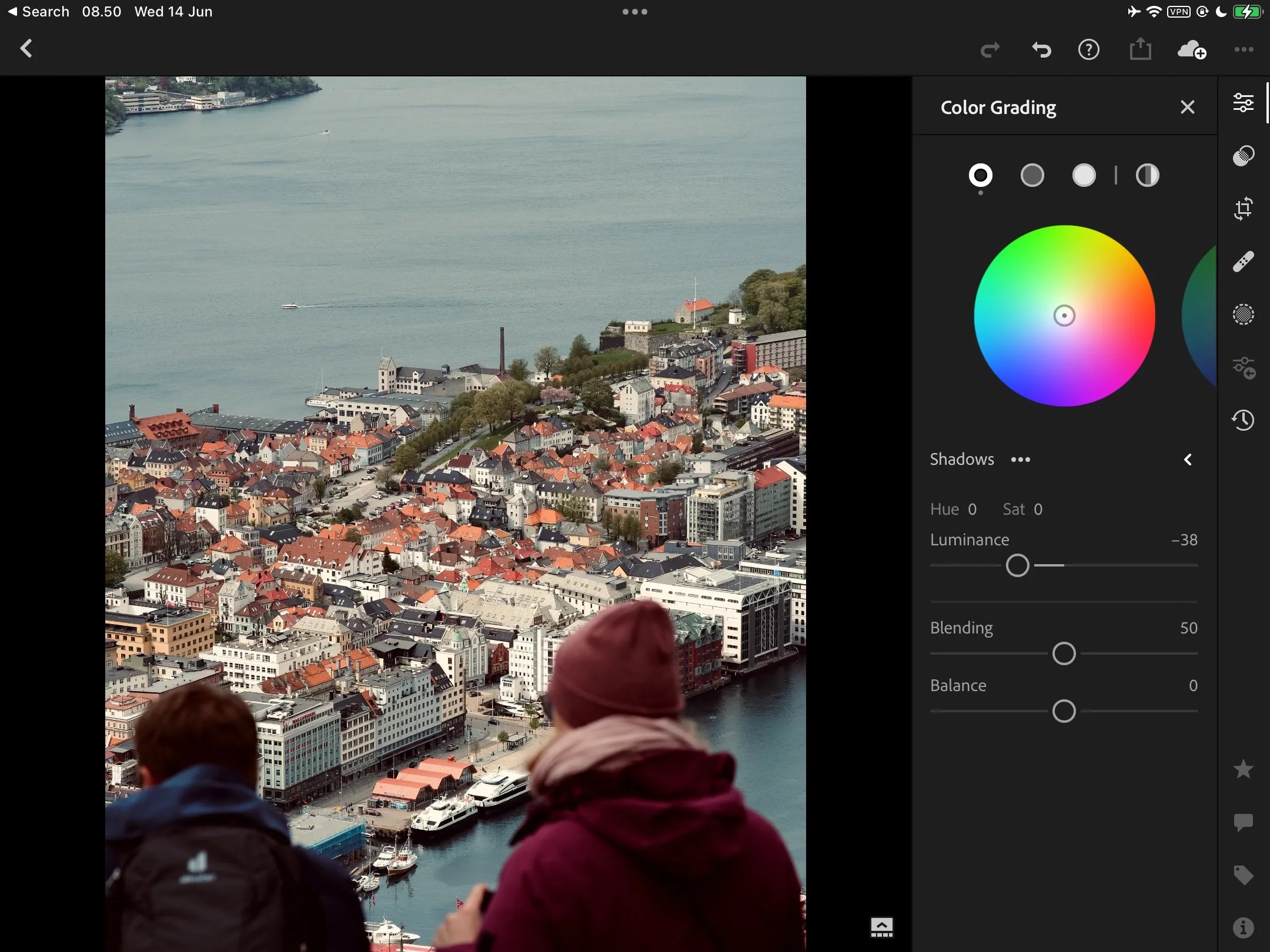Select the Healing brush tool

click(1244, 262)
